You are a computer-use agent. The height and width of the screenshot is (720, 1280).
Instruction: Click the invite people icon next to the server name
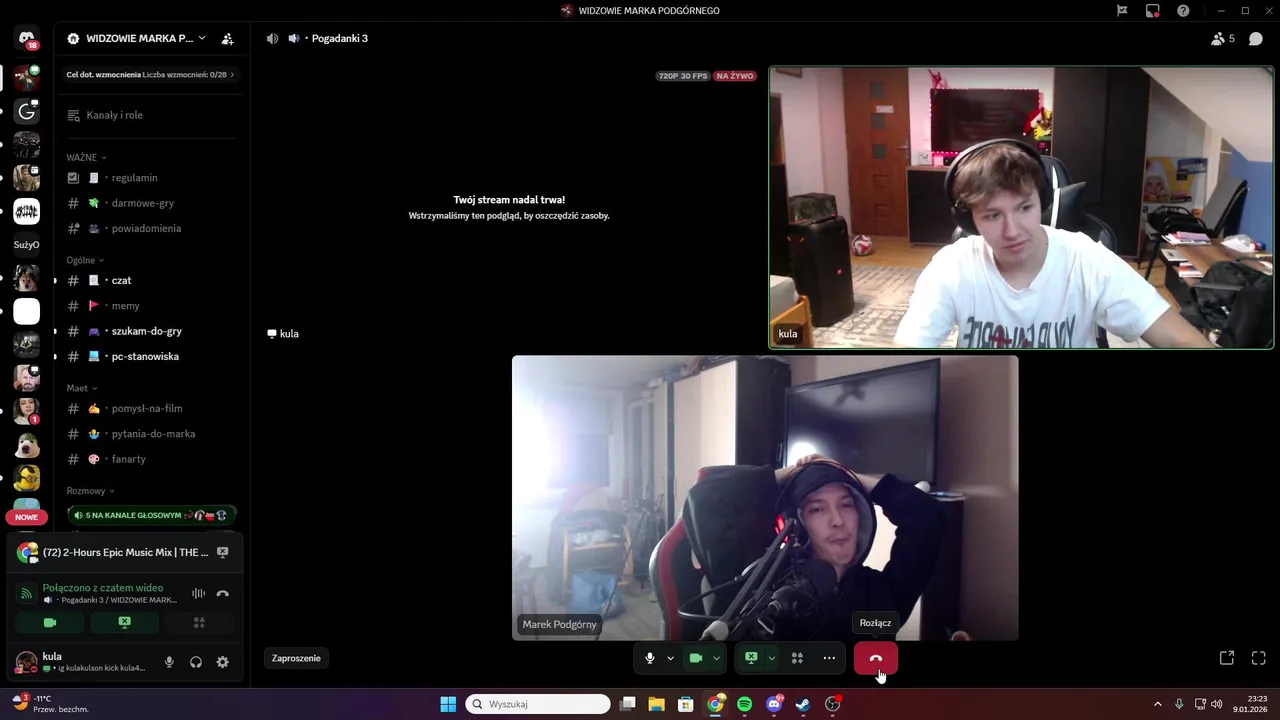click(228, 39)
